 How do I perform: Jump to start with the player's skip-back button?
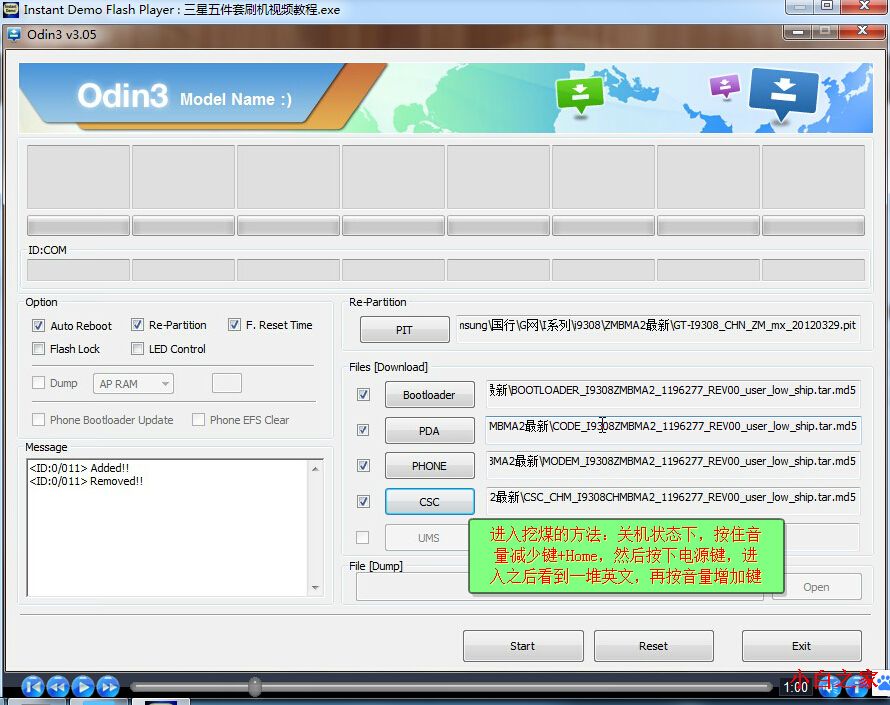[32, 687]
